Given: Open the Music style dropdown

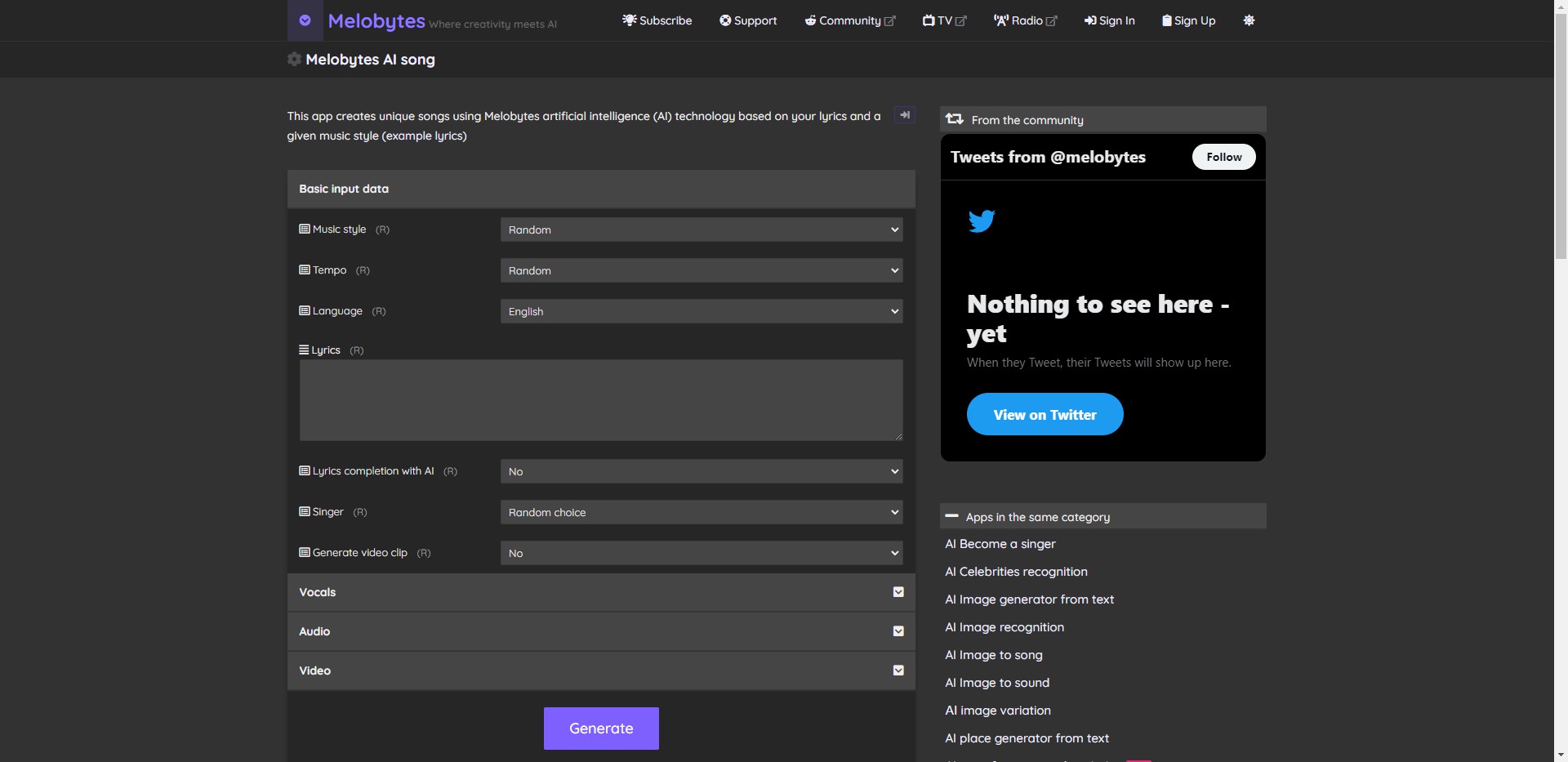Looking at the screenshot, I should coord(701,229).
